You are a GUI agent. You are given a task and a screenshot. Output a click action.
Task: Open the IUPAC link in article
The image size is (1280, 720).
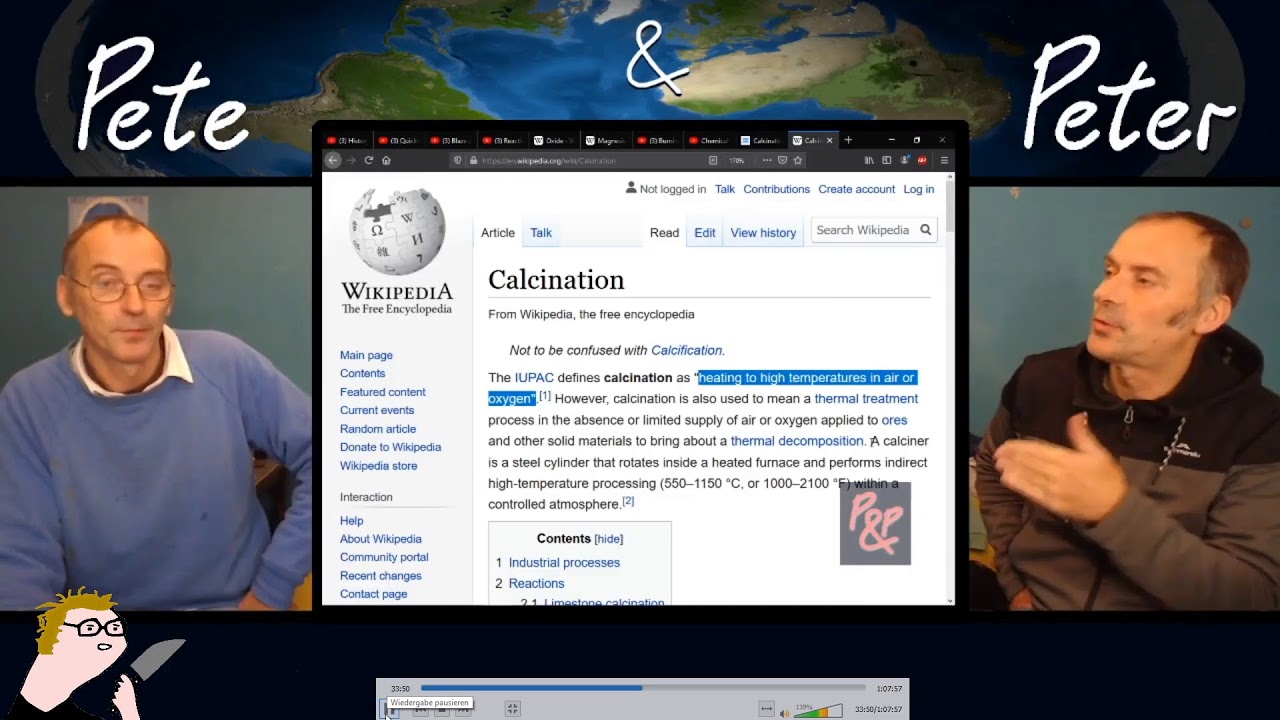coord(534,378)
